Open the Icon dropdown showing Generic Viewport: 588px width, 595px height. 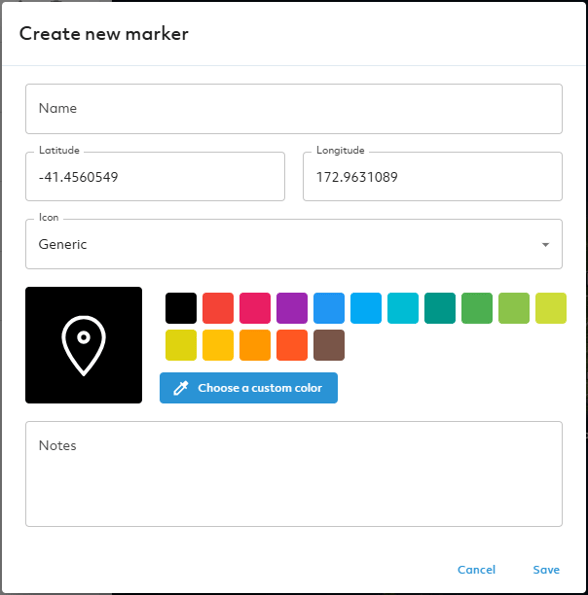point(294,244)
